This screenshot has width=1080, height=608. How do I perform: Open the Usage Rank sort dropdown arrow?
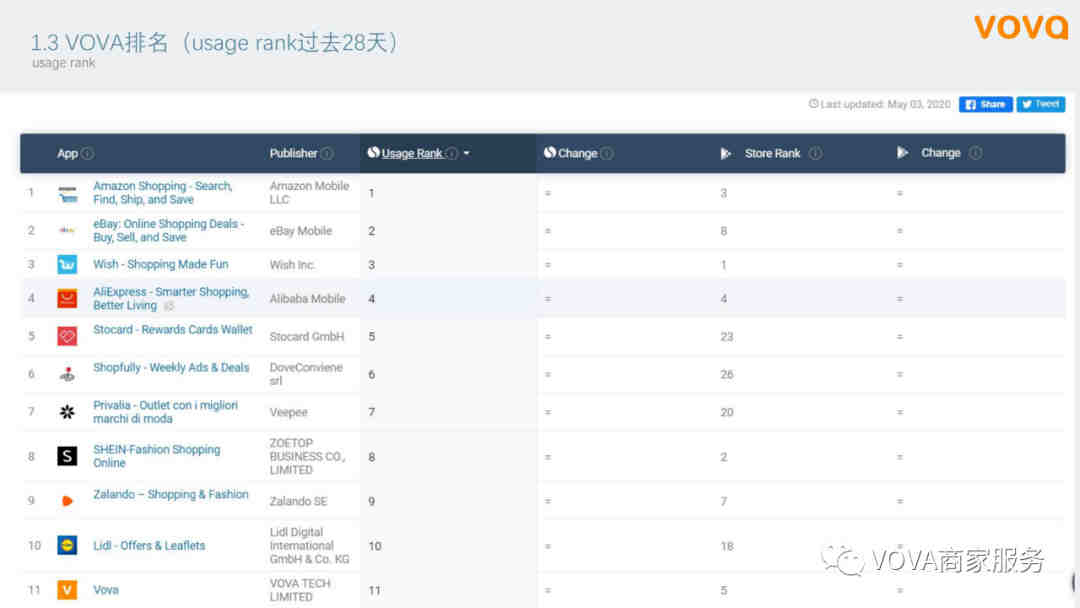[x=467, y=154]
